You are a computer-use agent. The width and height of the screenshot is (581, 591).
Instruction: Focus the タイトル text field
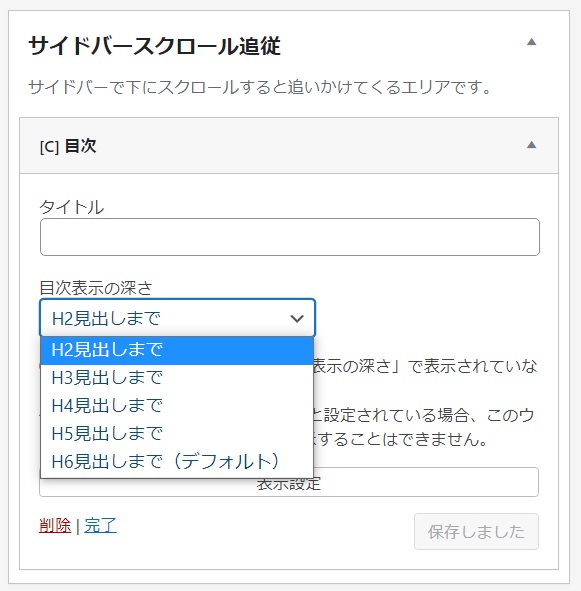(290, 237)
